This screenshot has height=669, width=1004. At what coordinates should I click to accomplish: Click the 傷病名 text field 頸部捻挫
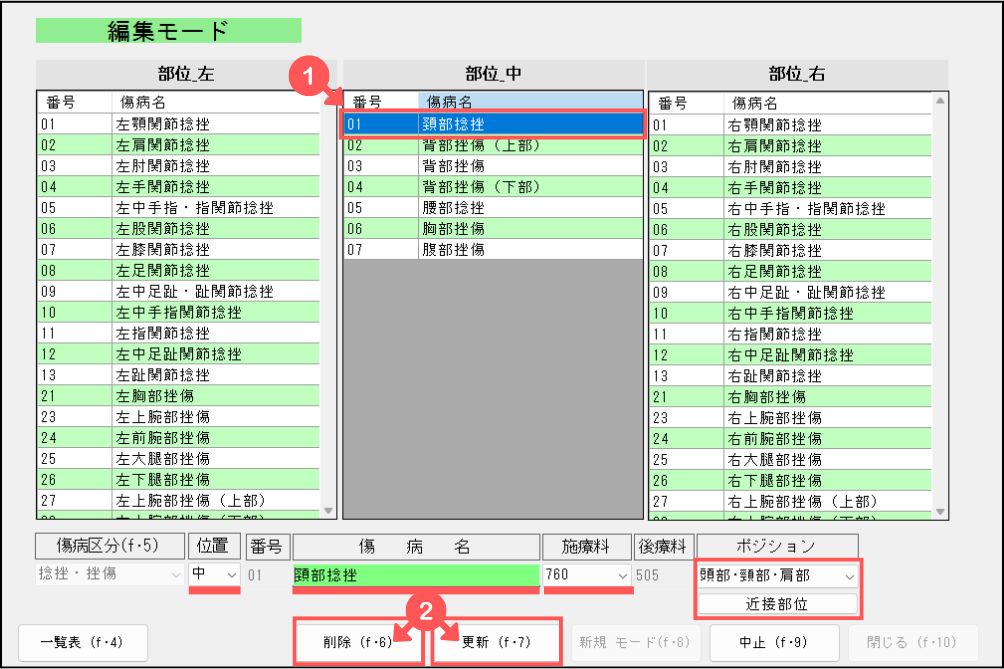pos(414,575)
